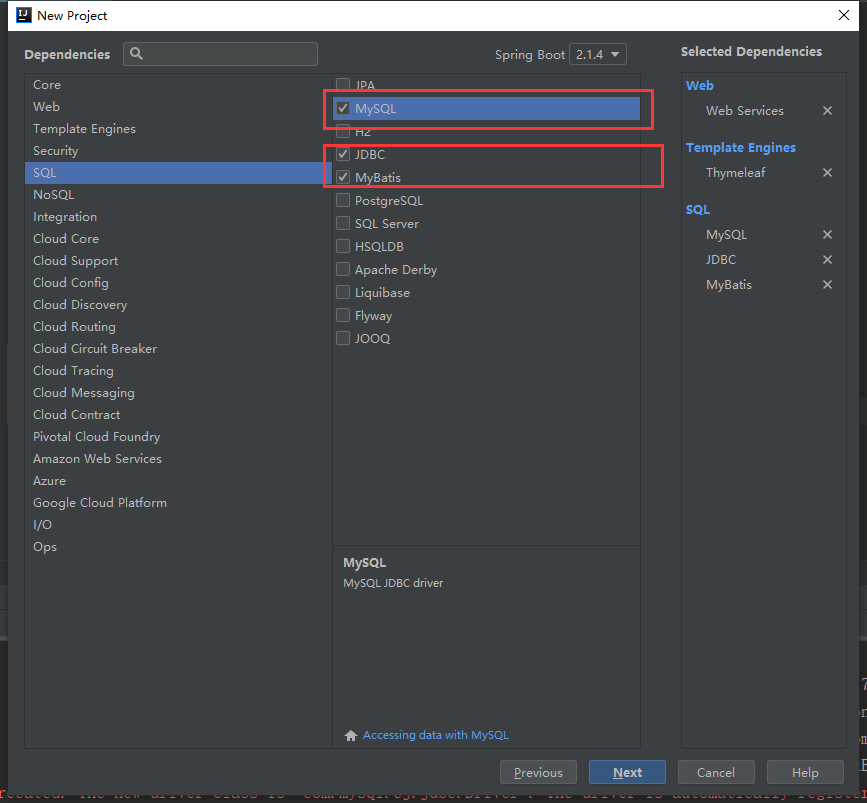
Task: Click the Web heading in Selected Dependencies
Action: 699,86
